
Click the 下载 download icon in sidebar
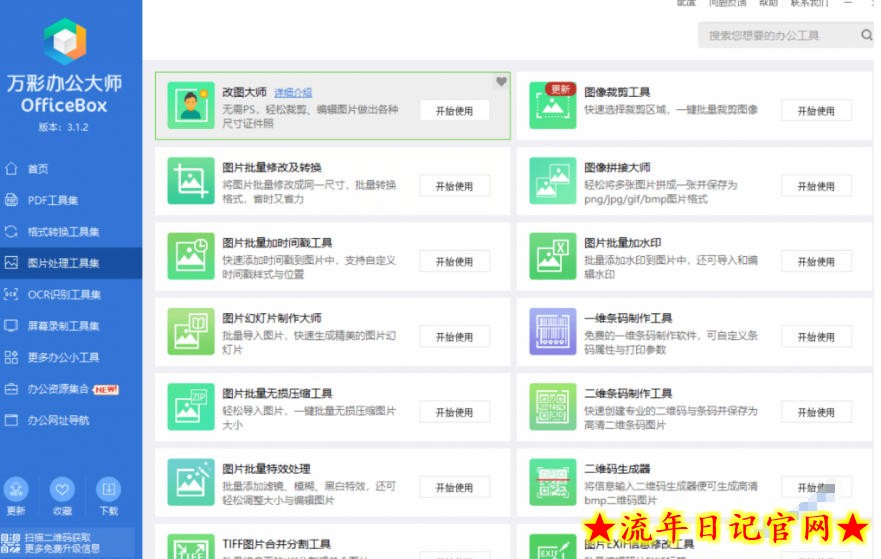click(x=108, y=489)
